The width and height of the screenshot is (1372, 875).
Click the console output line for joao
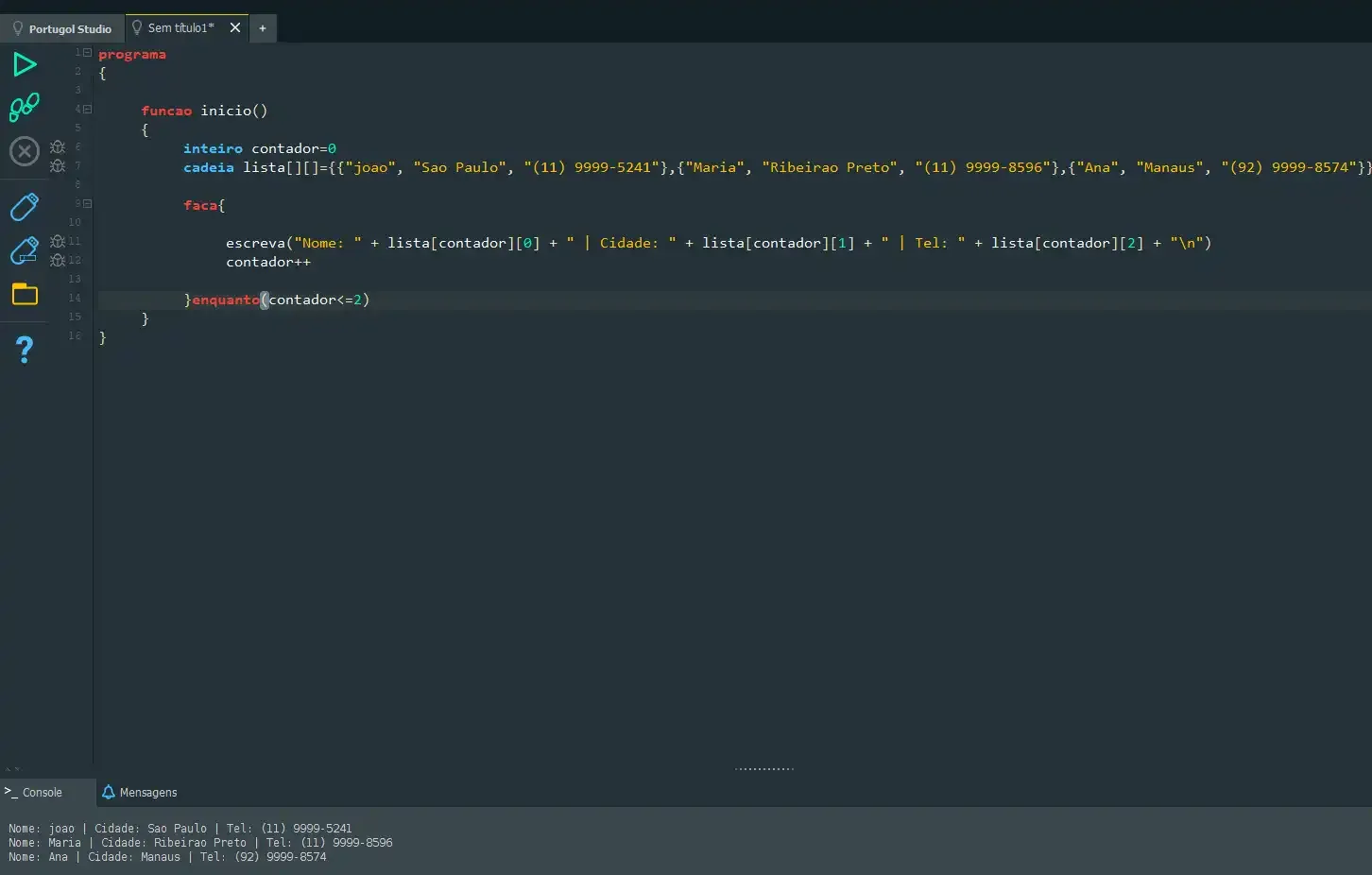(180, 829)
